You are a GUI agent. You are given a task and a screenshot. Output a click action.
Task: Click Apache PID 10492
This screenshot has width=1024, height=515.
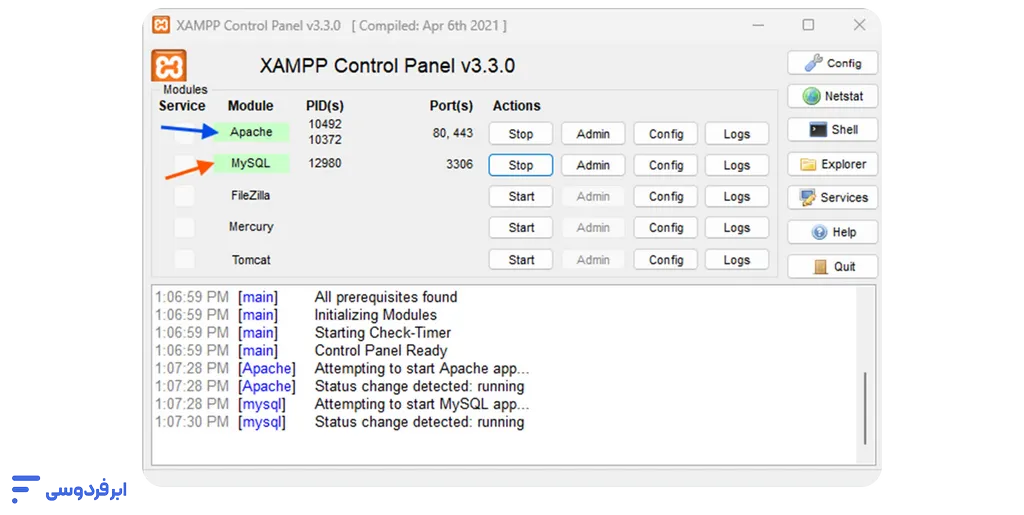pyautogui.click(x=325, y=124)
